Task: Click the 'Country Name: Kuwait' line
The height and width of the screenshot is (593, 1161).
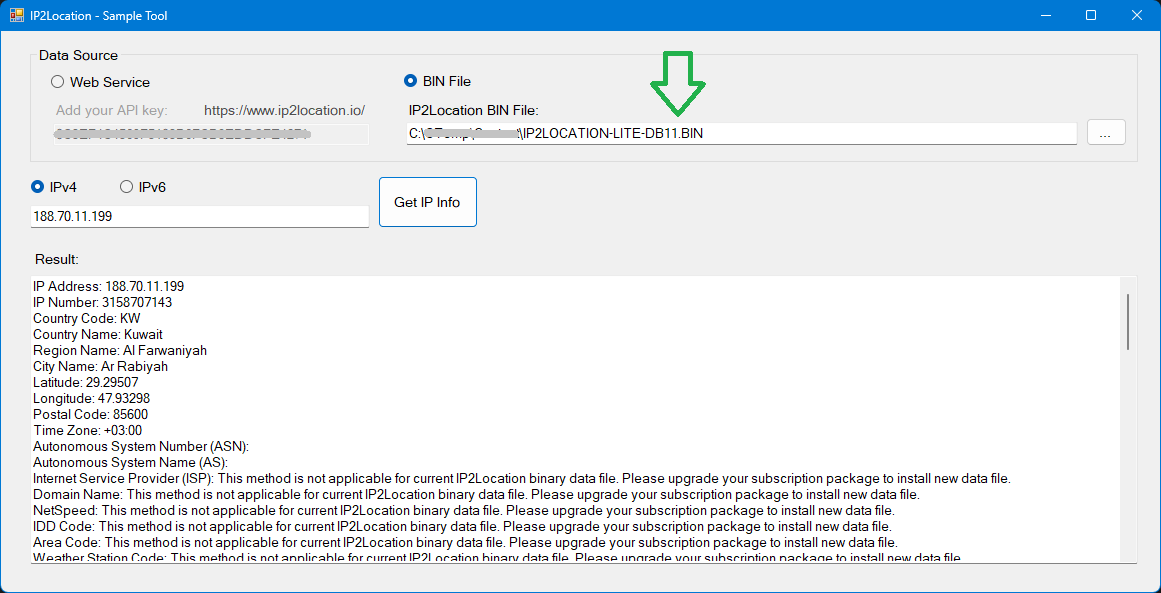Action: point(98,335)
